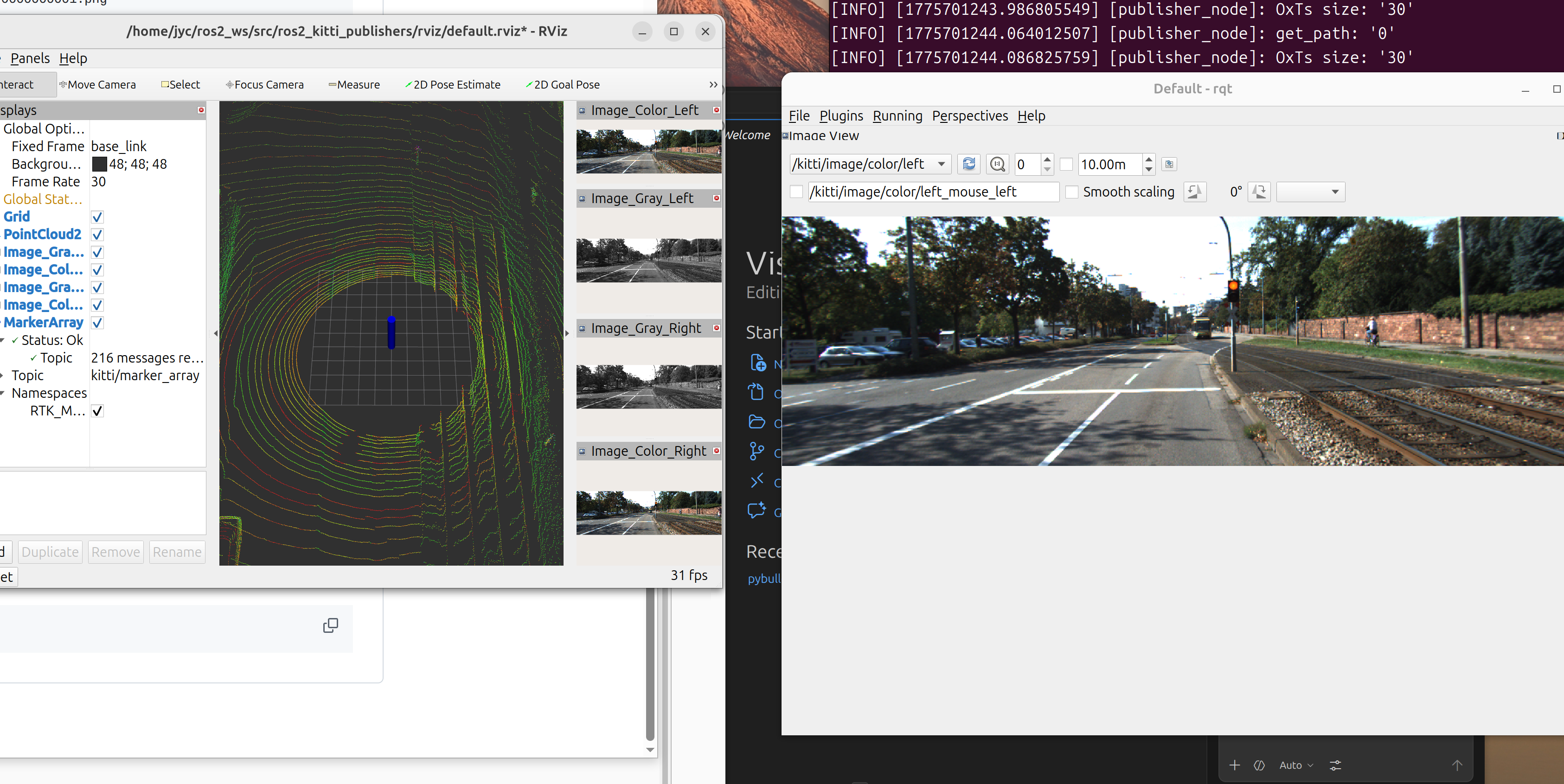Collapse the Status: Ok tree item
The height and width of the screenshot is (784, 1564).
click(x=2, y=340)
